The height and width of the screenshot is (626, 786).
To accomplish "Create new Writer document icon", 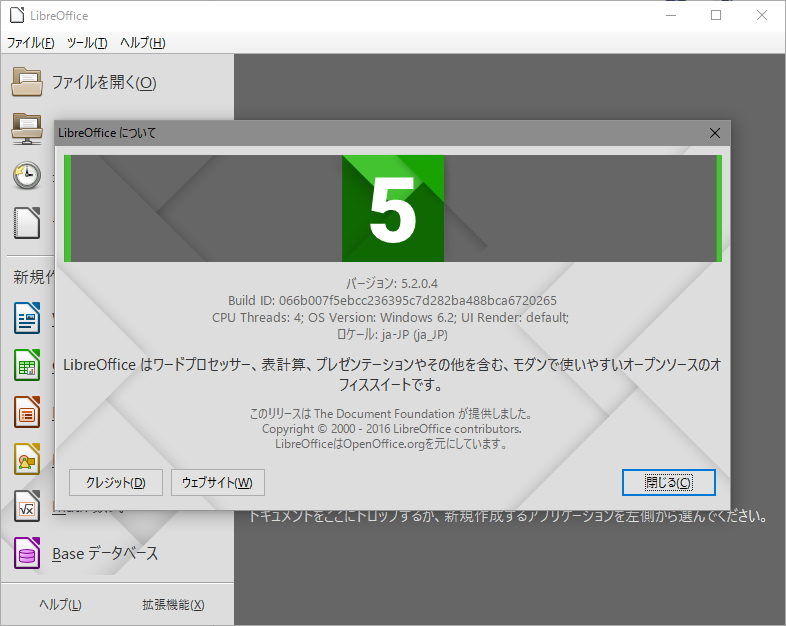I will 27,318.
